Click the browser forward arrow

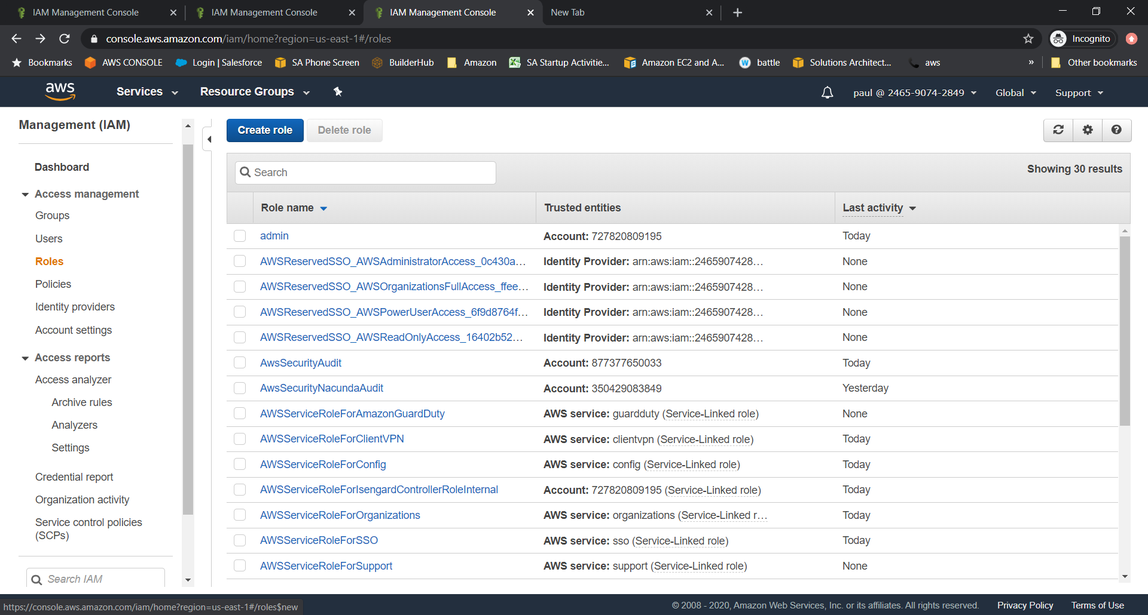(40, 39)
